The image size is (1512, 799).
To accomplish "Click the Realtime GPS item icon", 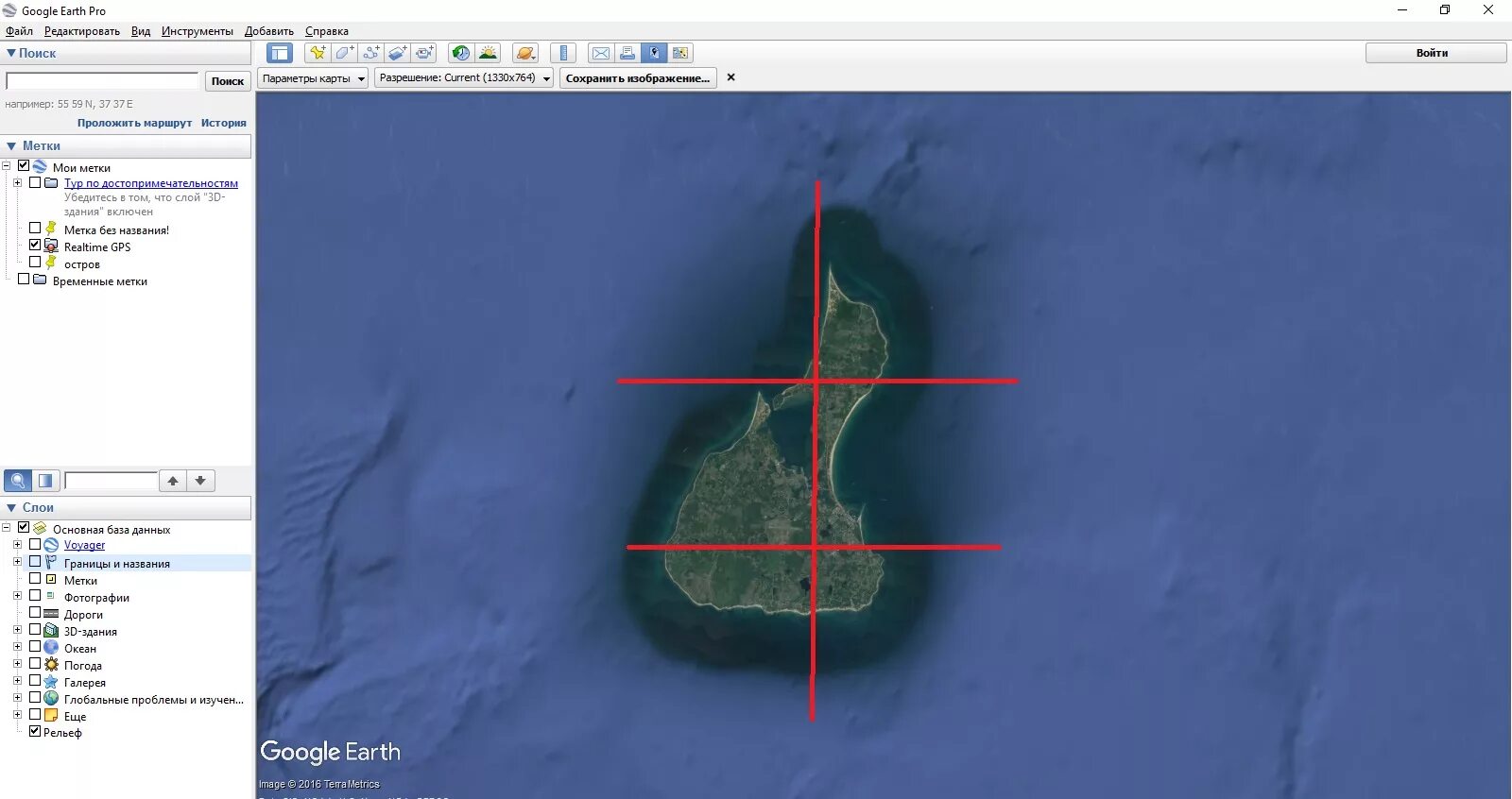I will click(51, 246).
